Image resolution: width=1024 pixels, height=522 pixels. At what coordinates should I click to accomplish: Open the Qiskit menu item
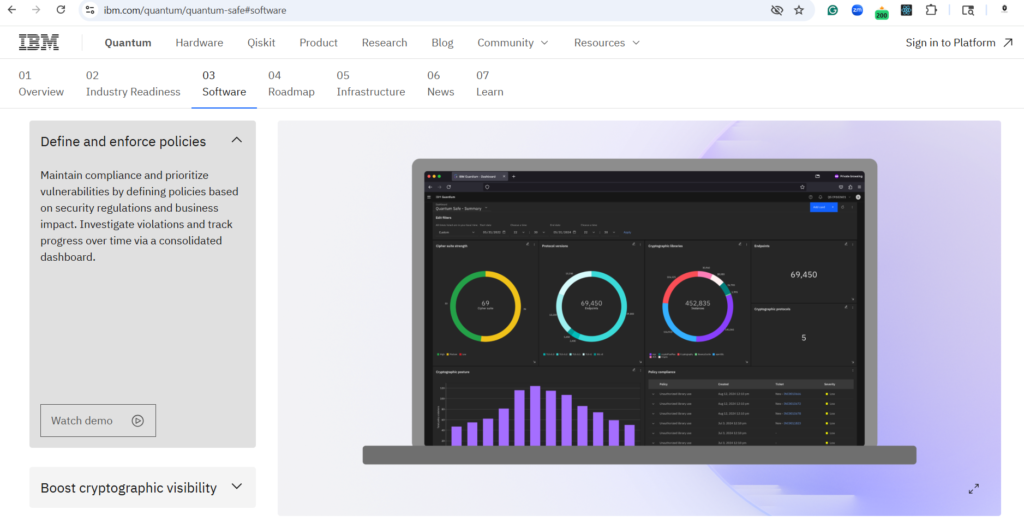[x=261, y=43]
